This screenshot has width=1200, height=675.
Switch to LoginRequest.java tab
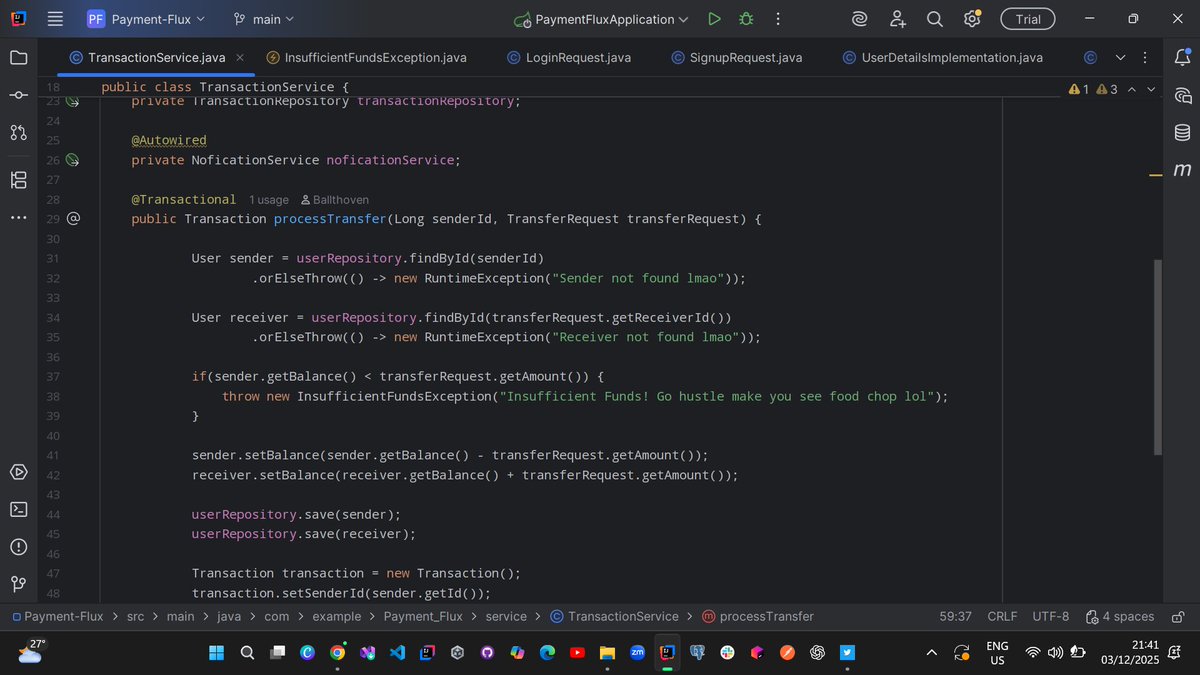pos(569,58)
